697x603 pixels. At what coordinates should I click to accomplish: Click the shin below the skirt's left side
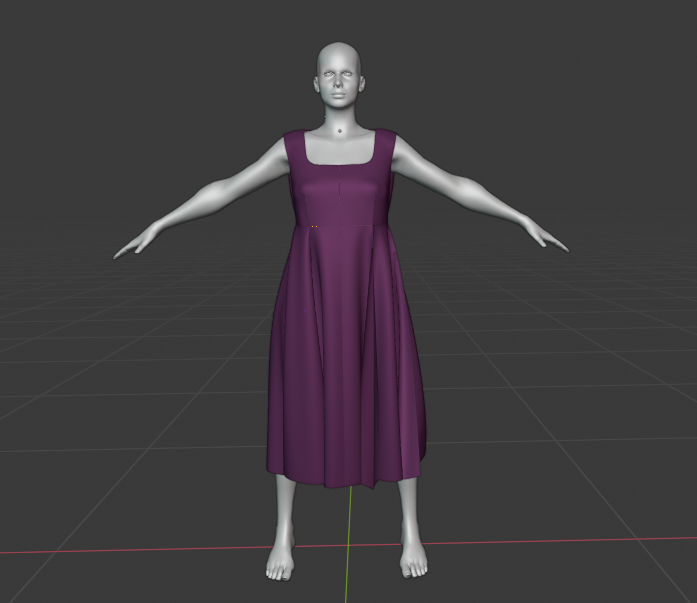click(284, 510)
